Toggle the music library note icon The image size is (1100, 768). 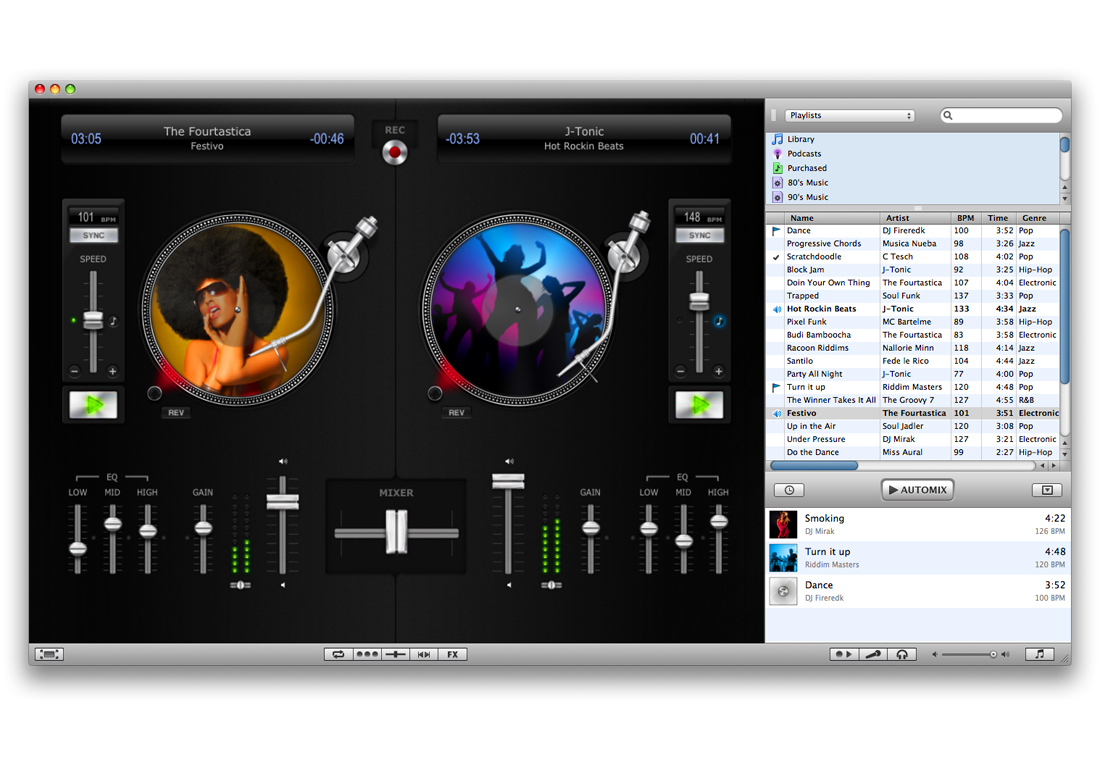tap(1039, 654)
